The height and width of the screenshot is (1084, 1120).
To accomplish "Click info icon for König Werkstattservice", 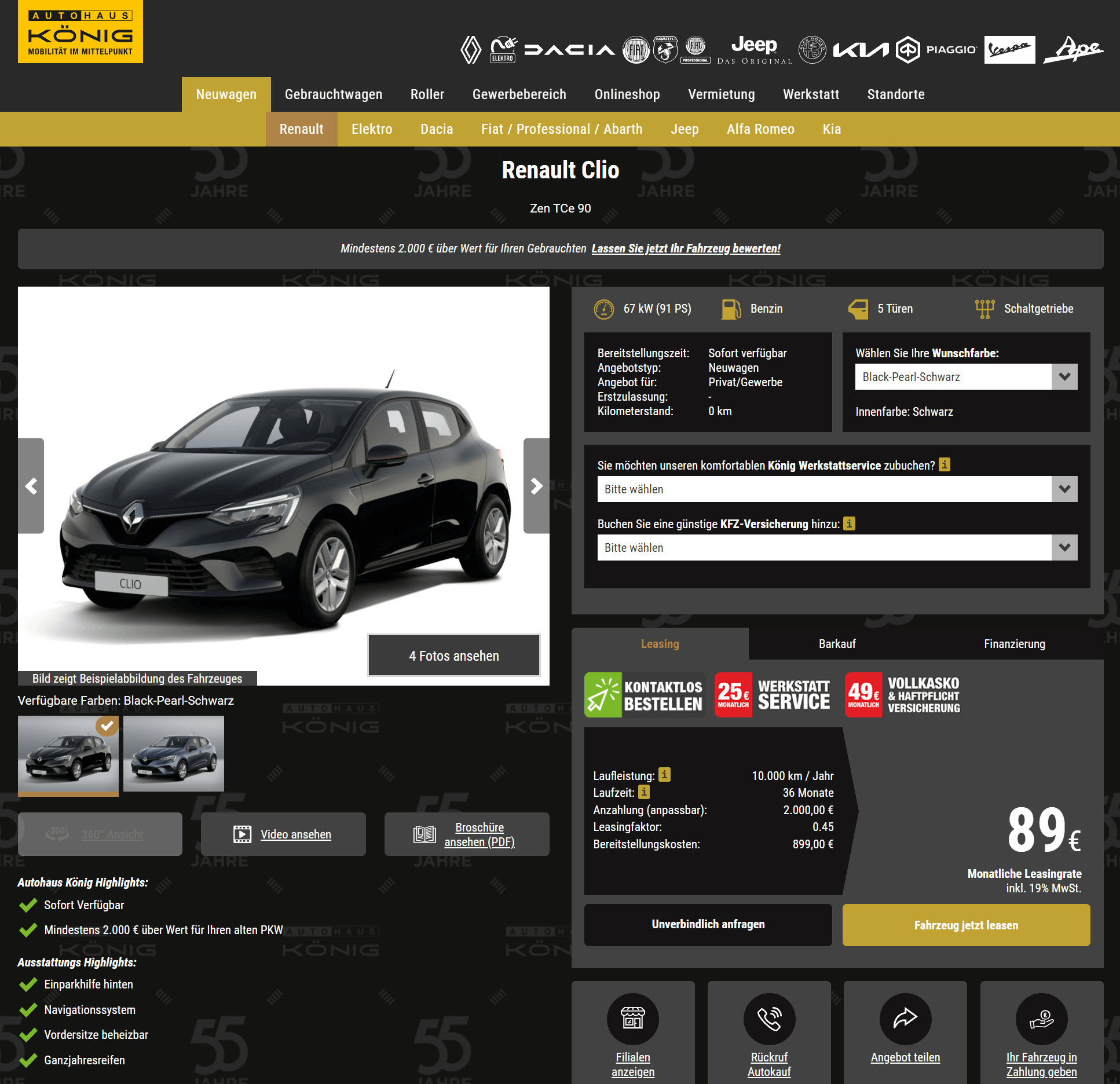I will pyautogui.click(x=945, y=465).
